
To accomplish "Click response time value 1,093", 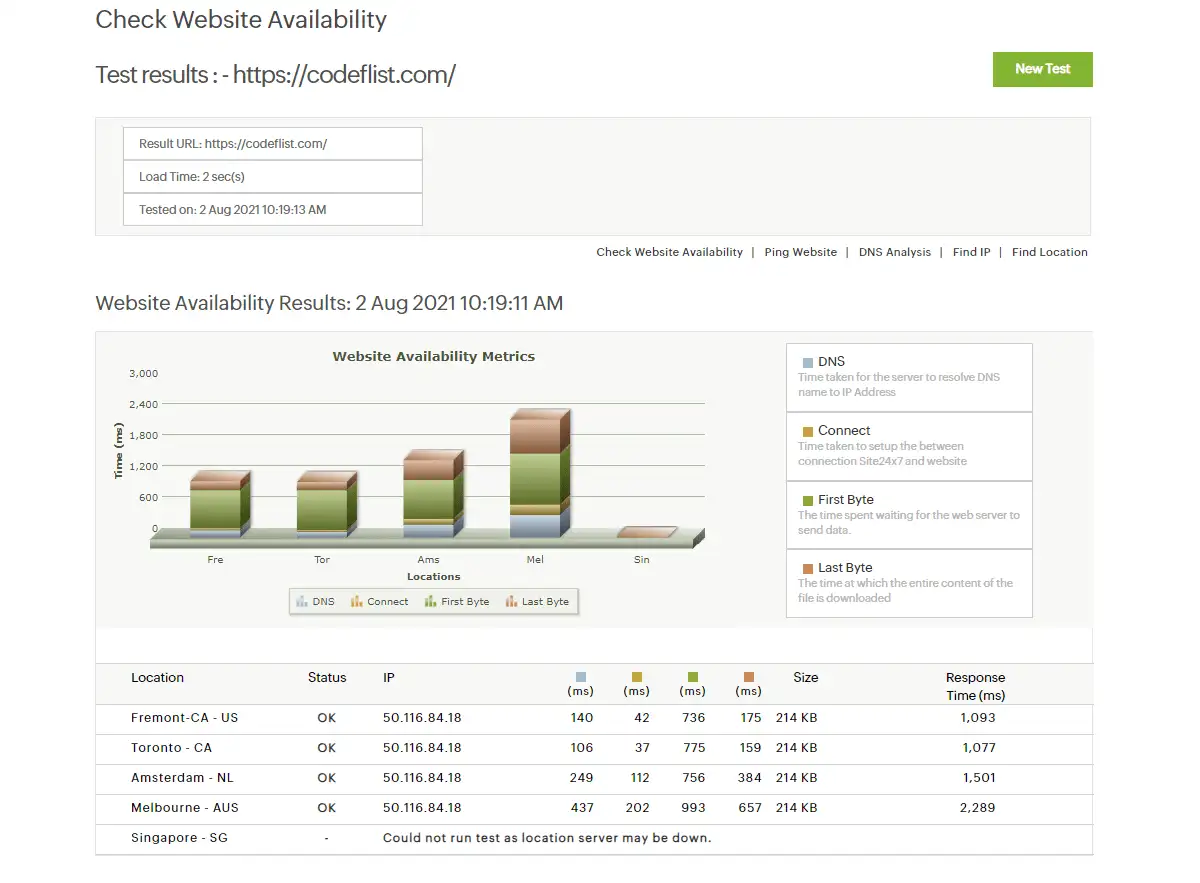I will coord(978,718).
